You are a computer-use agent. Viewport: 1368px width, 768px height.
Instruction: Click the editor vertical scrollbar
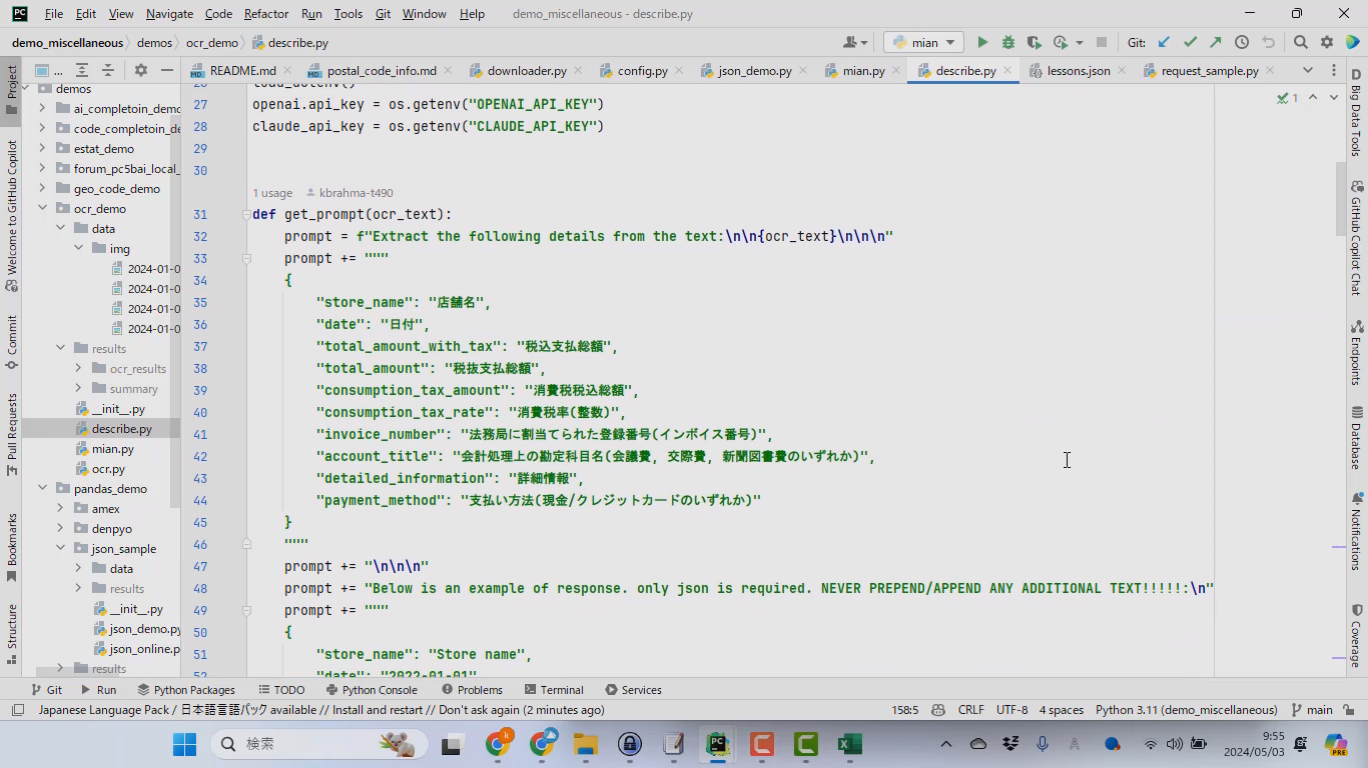[1341, 200]
